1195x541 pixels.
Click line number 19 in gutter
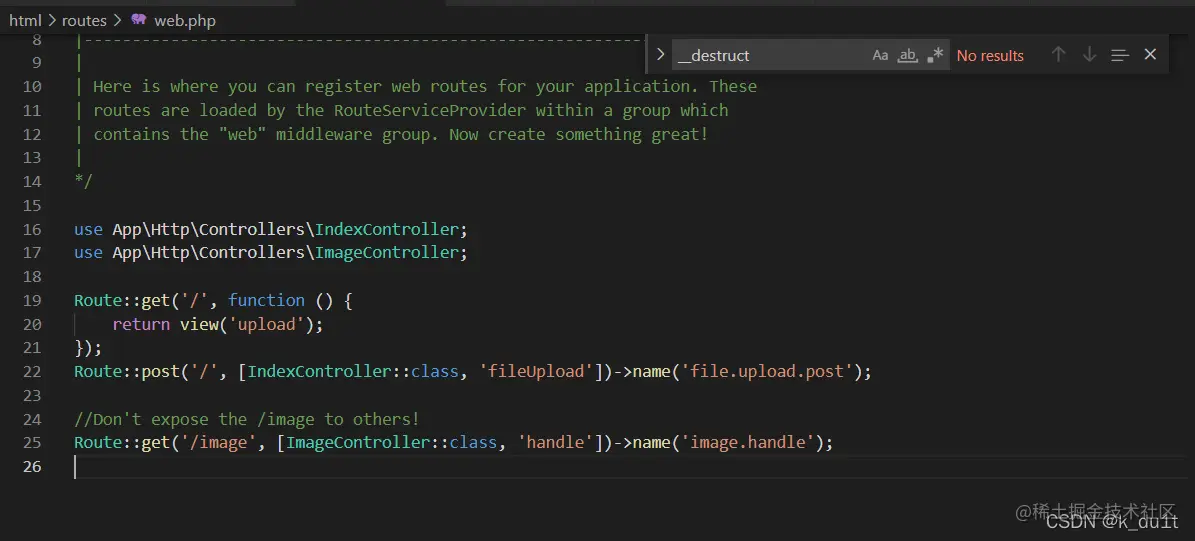[x=32, y=300]
